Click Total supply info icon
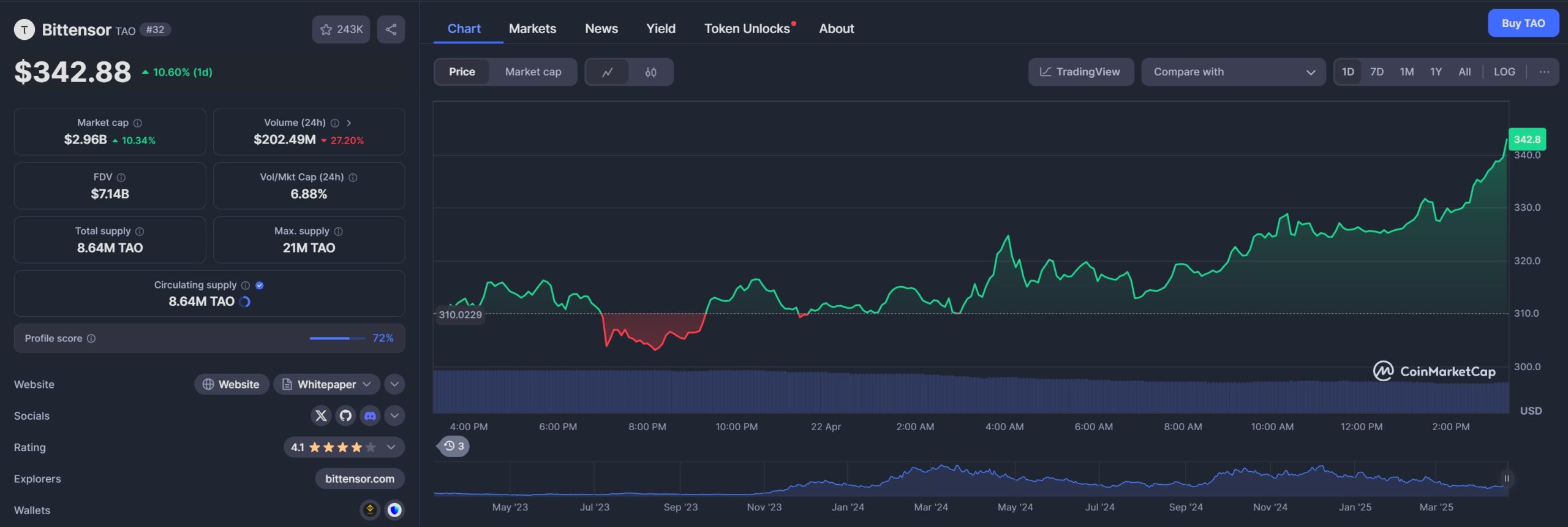Viewport: 1568px width, 527px height. click(140, 231)
